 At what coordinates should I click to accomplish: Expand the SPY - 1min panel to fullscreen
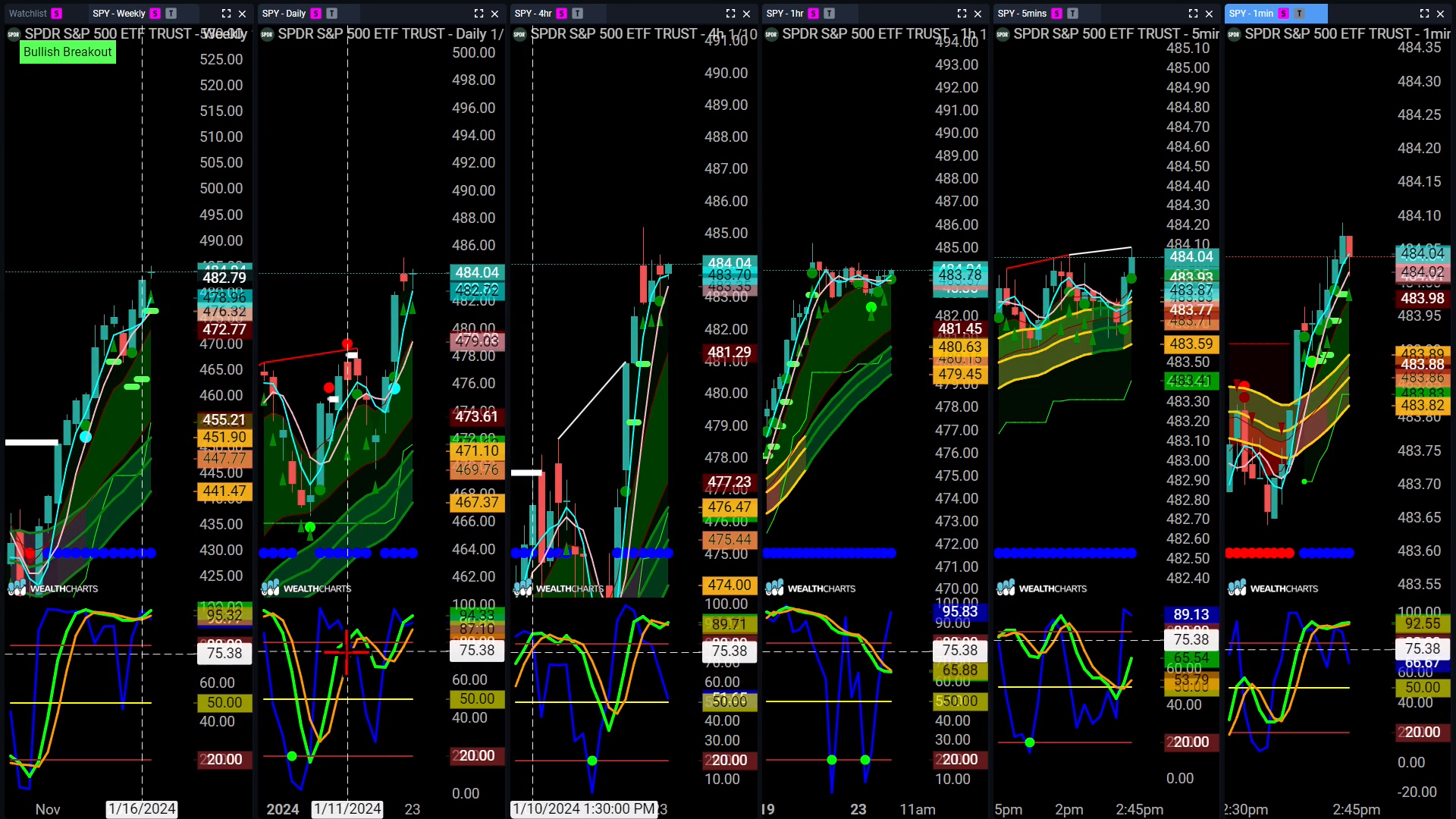point(1424,14)
